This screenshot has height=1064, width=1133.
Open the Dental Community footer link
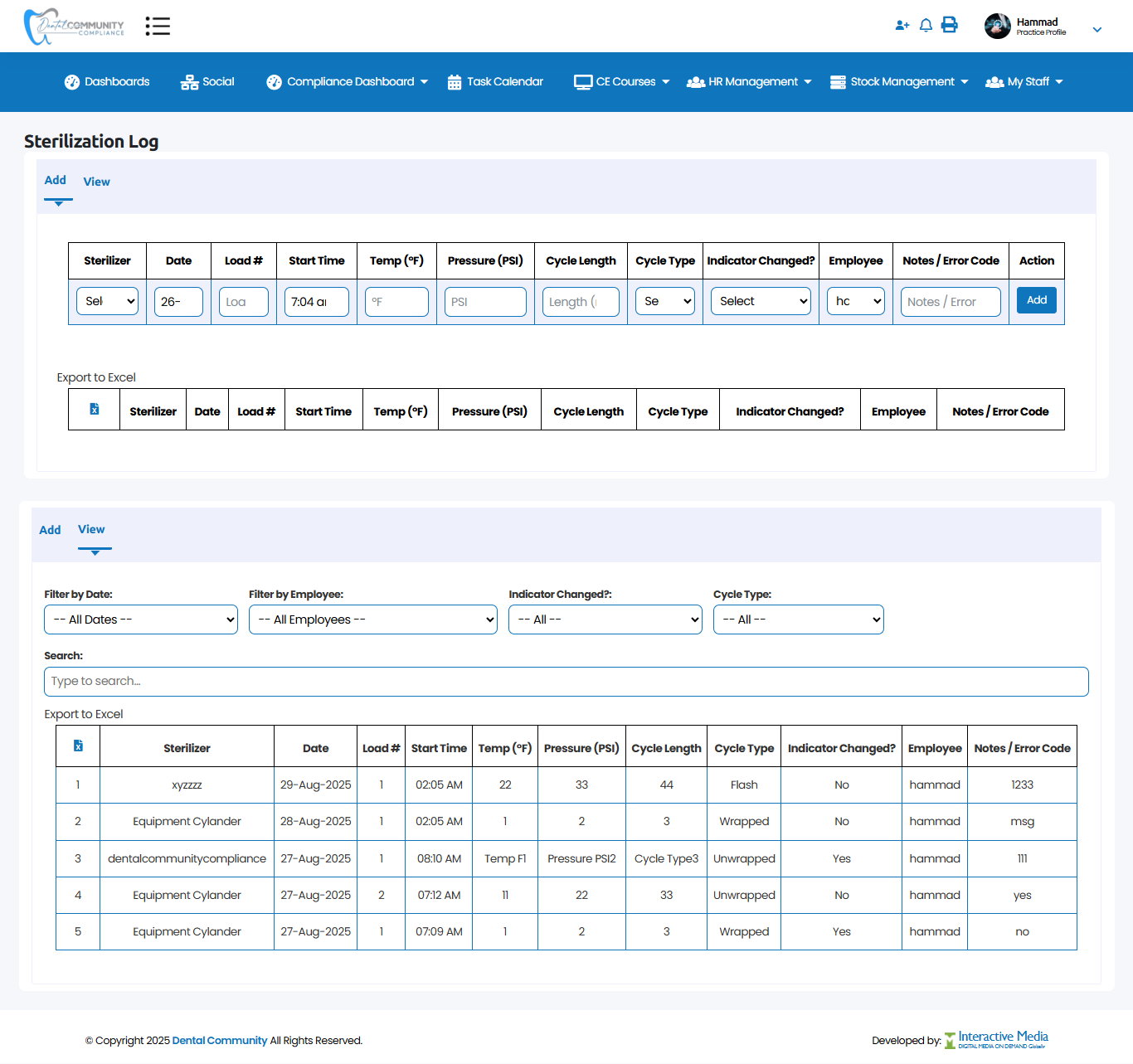(220, 1041)
